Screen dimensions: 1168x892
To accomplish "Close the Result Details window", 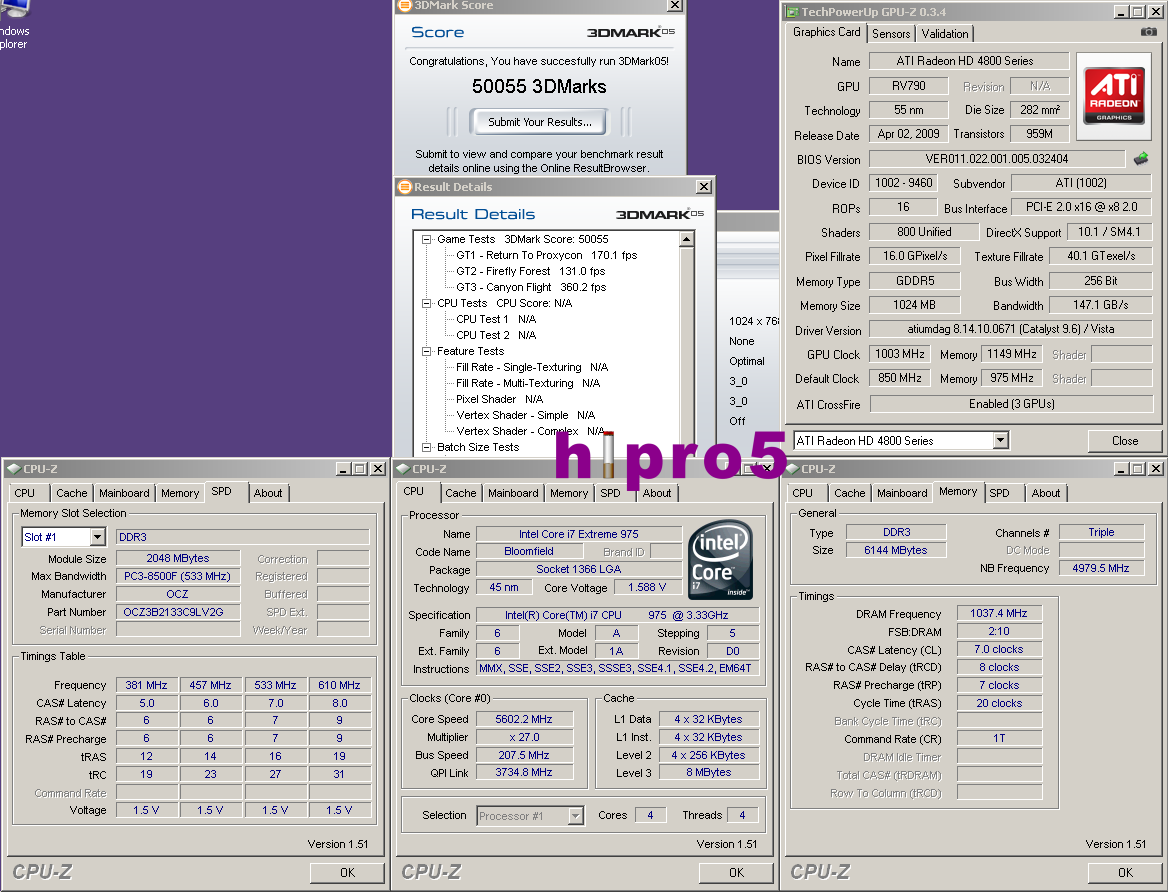I will [703, 187].
